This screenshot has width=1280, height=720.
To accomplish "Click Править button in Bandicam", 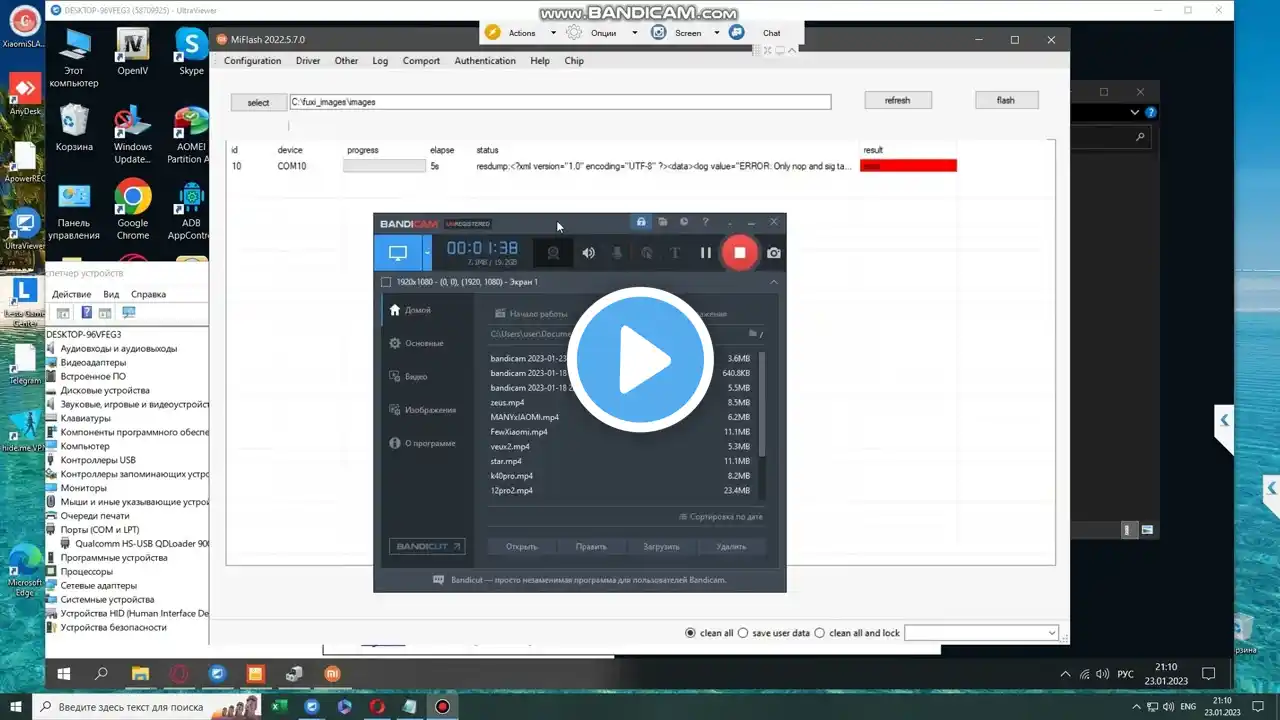I will tap(591, 547).
